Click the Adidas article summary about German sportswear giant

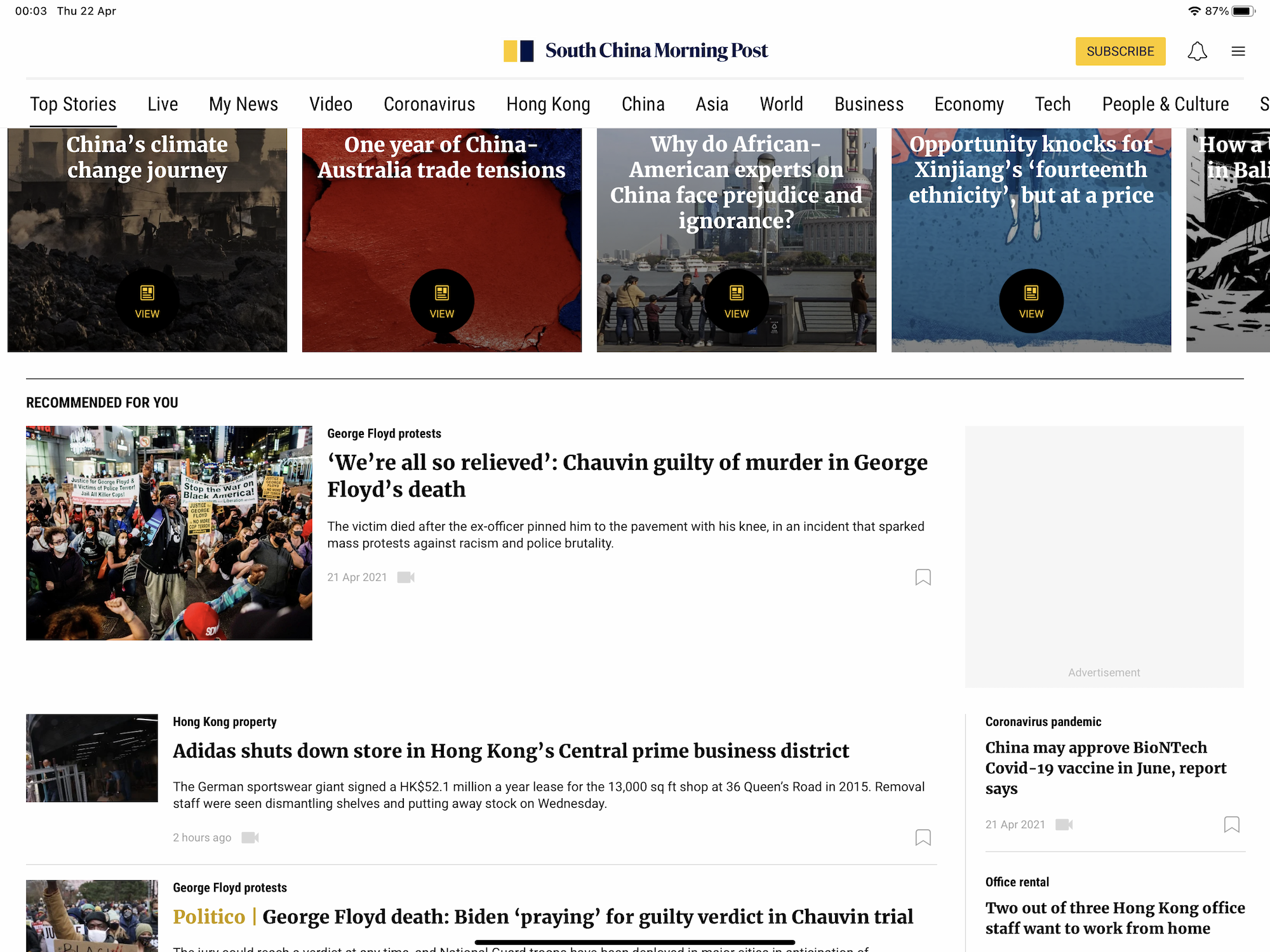[549, 795]
